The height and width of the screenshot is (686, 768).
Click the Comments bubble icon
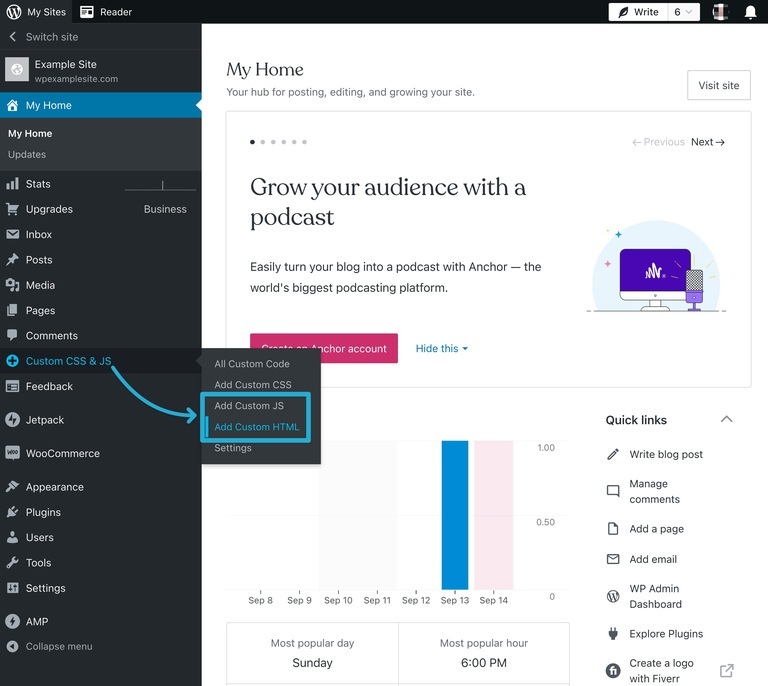tap(12, 335)
